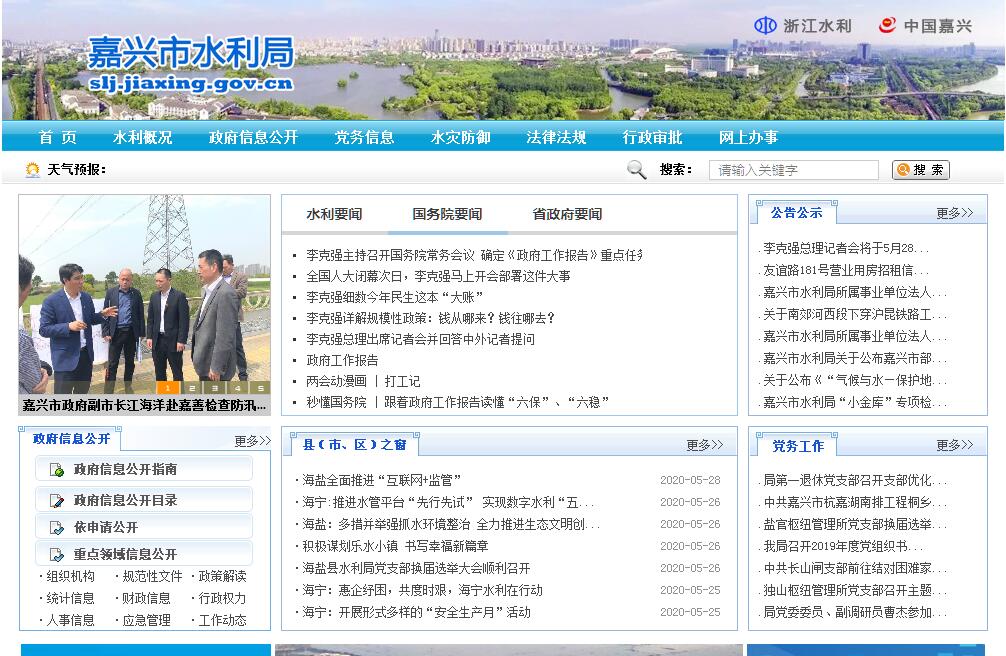The height and width of the screenshot is (656, 1006).
Task: Open the 水灾防御 navigation menu
Action: point(460,137)
